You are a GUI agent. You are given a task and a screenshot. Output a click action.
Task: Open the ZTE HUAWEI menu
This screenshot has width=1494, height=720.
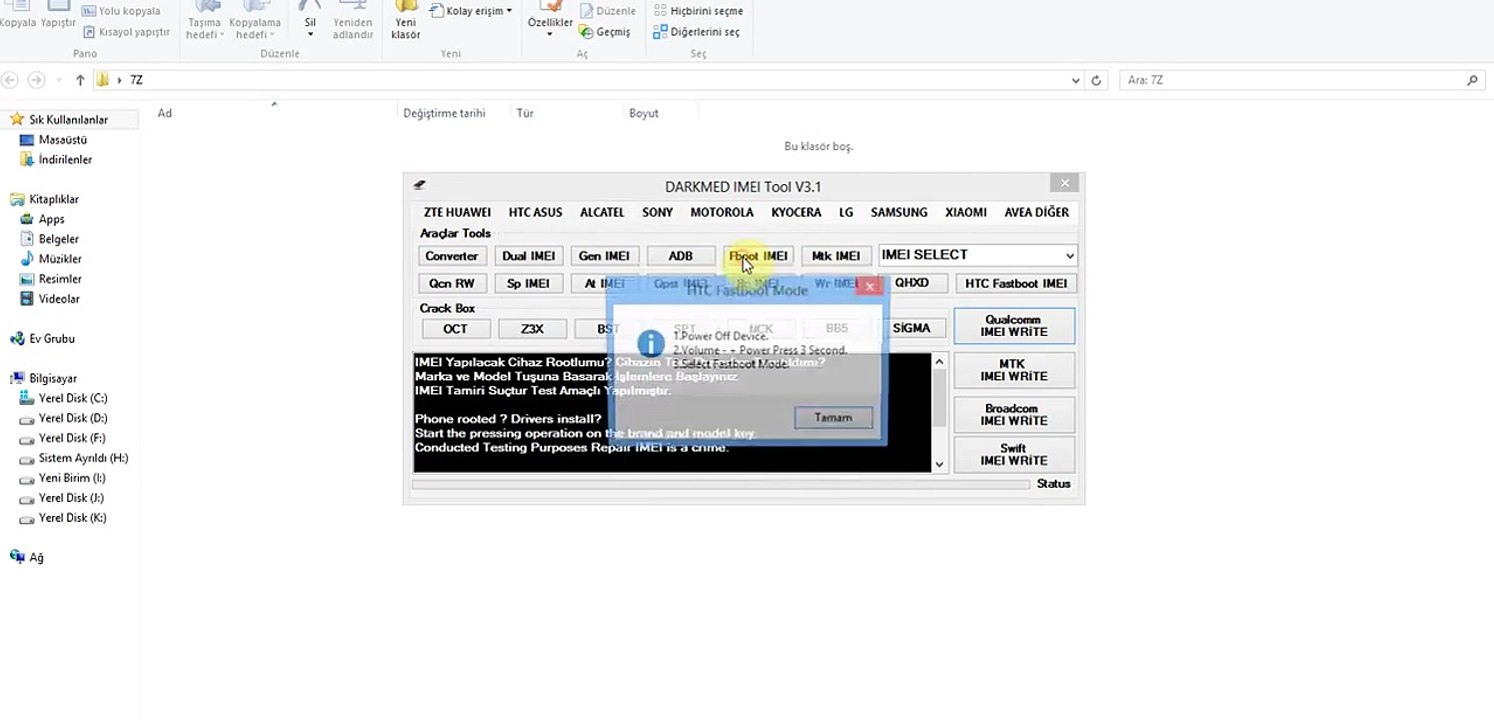pos(457,212)
